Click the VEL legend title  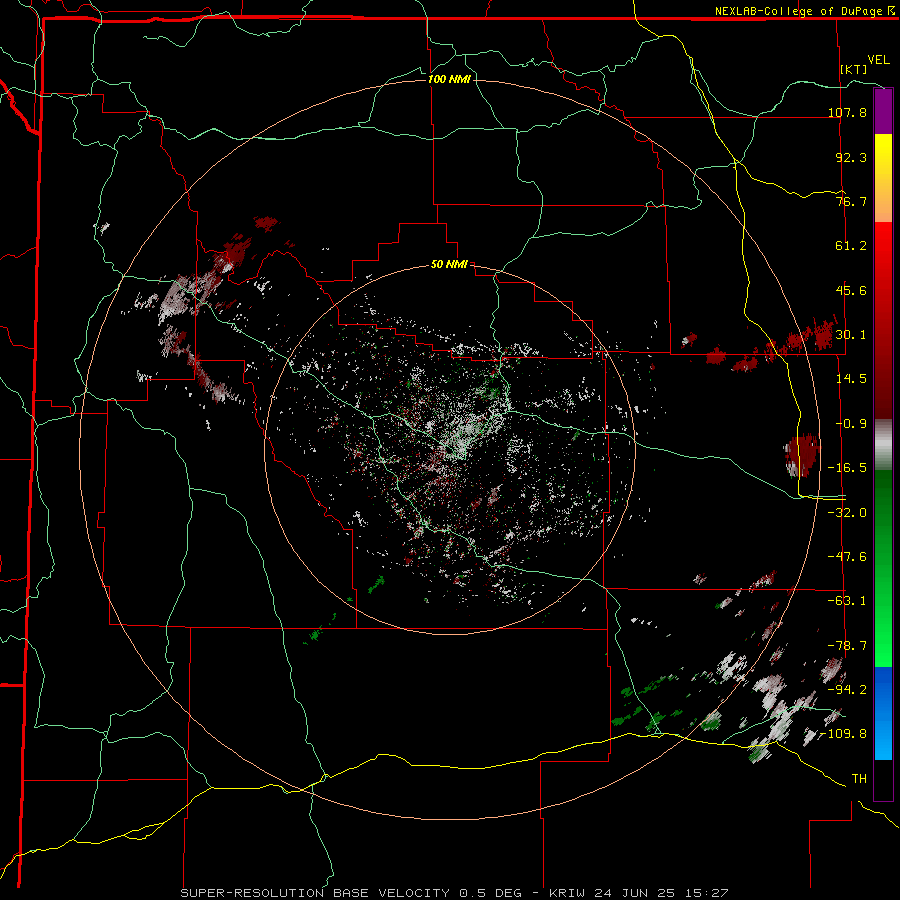[878, 60]
